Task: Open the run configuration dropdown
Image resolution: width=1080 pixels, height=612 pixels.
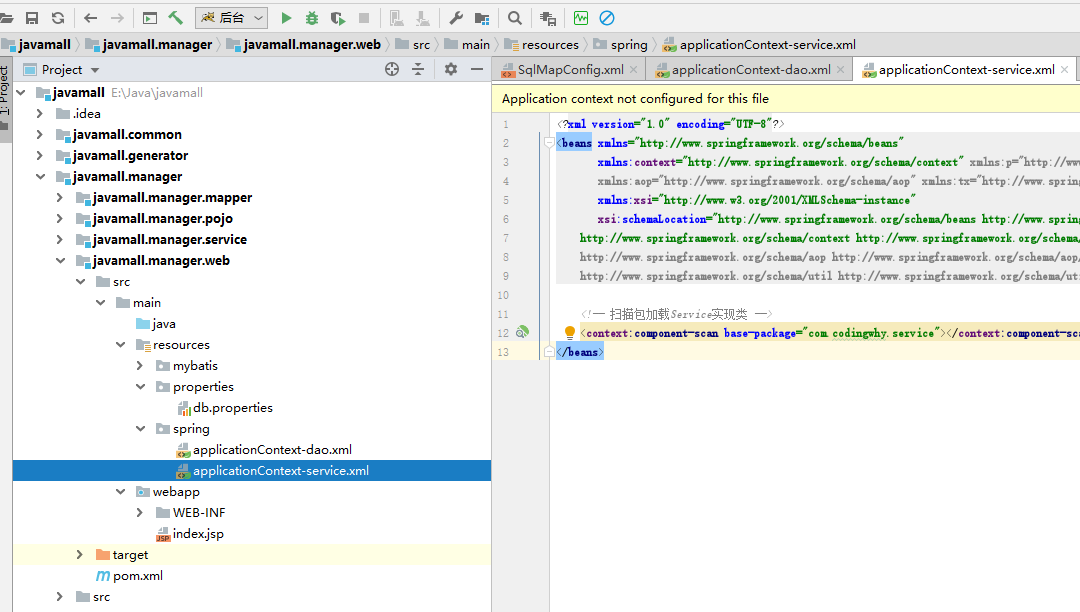Action: click(x=232, y=18)
